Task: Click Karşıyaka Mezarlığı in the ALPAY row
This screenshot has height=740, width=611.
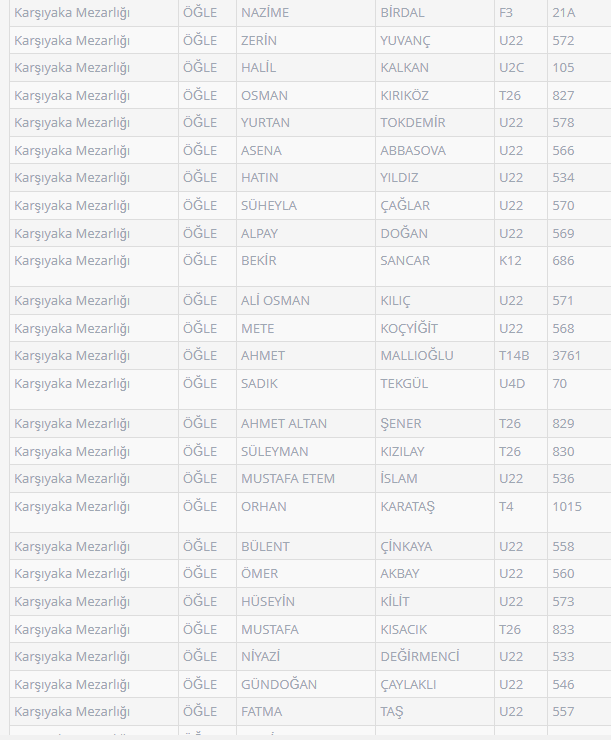Action: [72, 233]
